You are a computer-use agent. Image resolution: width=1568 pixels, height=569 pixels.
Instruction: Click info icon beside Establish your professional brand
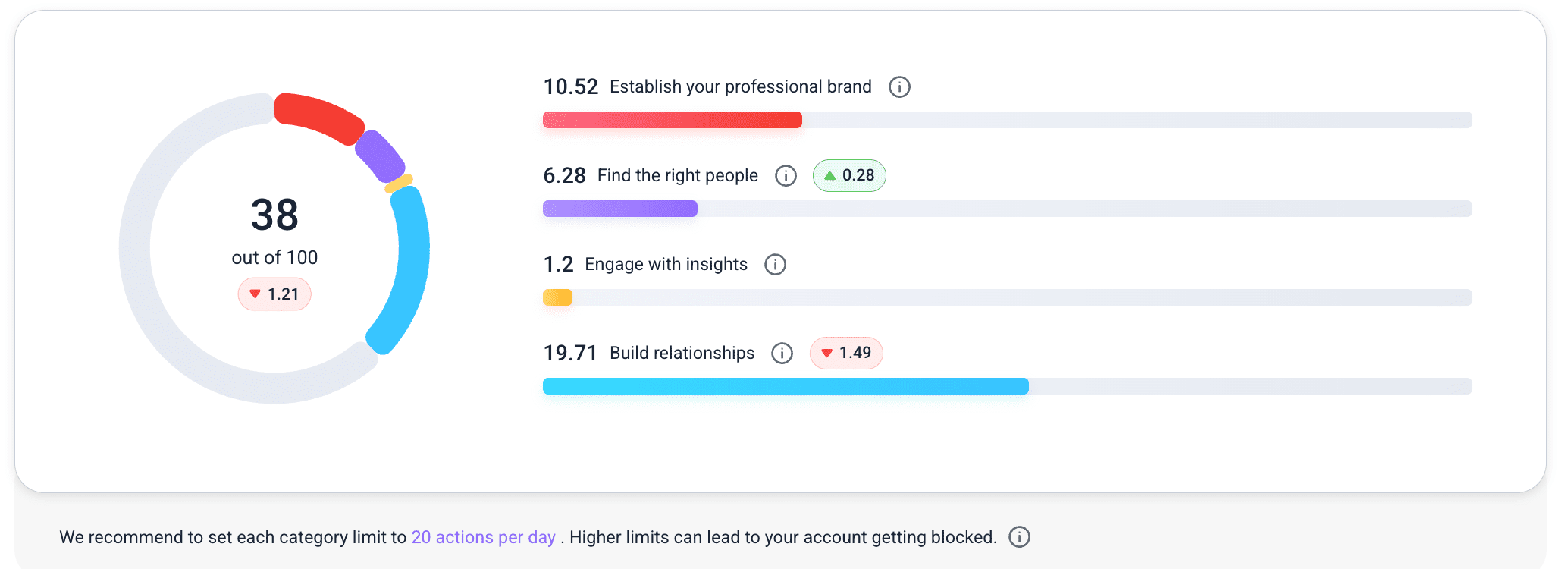(x=899, y=87)
